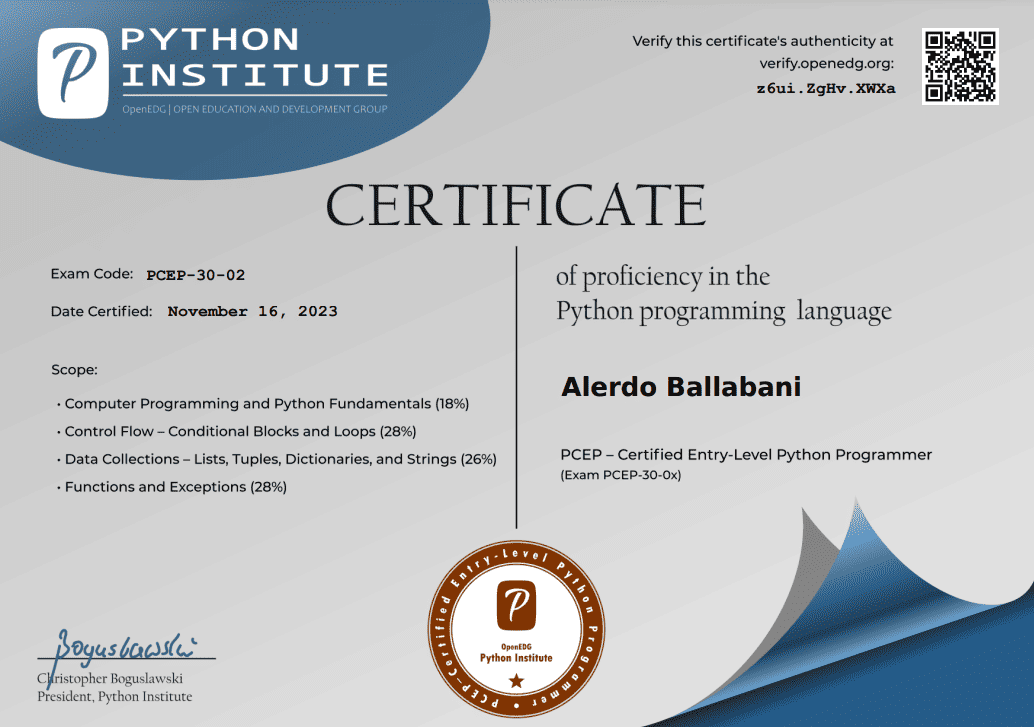Screen dimensions: 1034x727
Task: Click the date November 16, 2023
Action: pyautogui.click(x=253, y=312)
